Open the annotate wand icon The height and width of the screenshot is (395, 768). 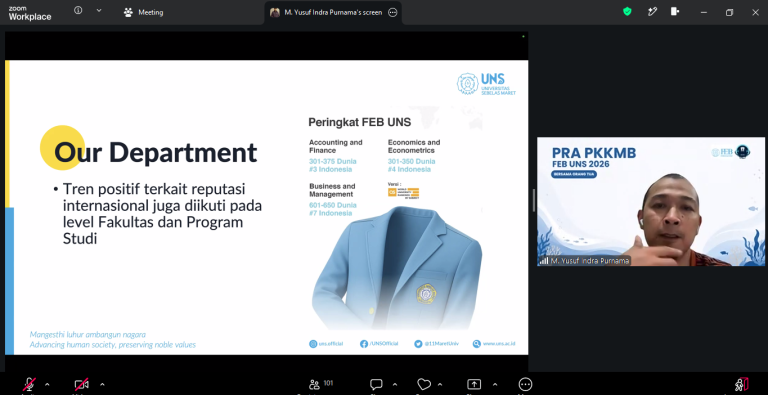click(x=652, y=11)
